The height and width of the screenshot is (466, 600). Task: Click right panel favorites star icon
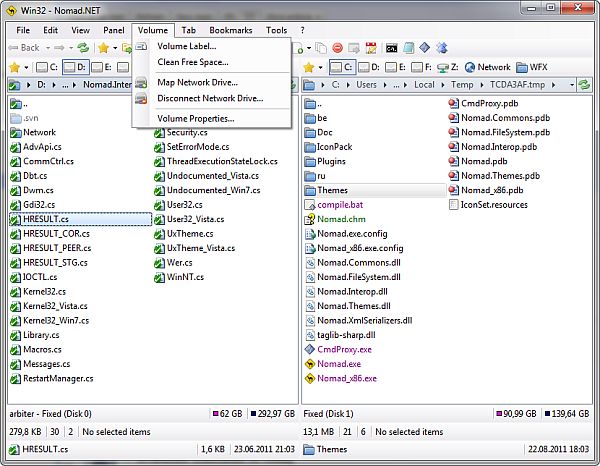click(x=309, y=68)
